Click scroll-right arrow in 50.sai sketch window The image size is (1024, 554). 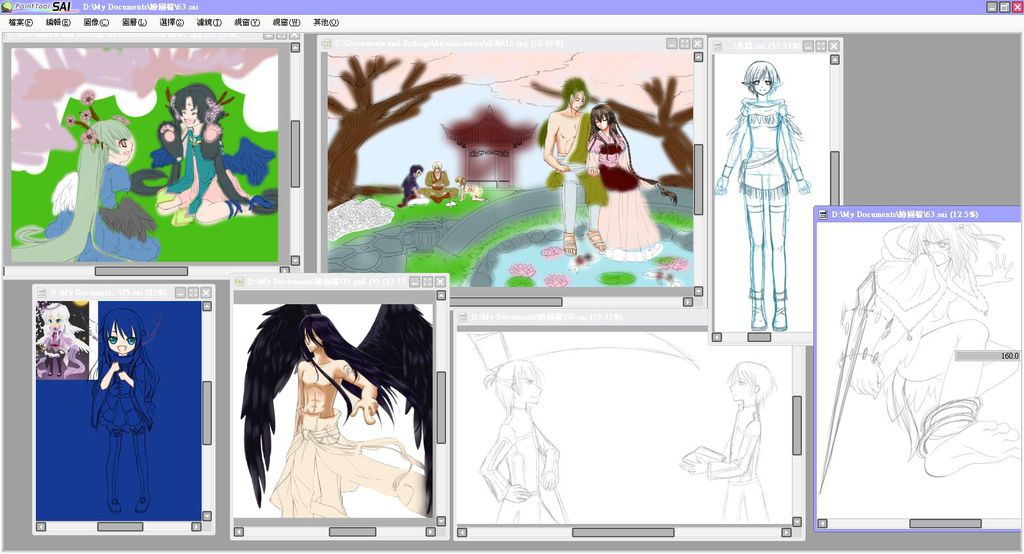(x=786, y=532)
